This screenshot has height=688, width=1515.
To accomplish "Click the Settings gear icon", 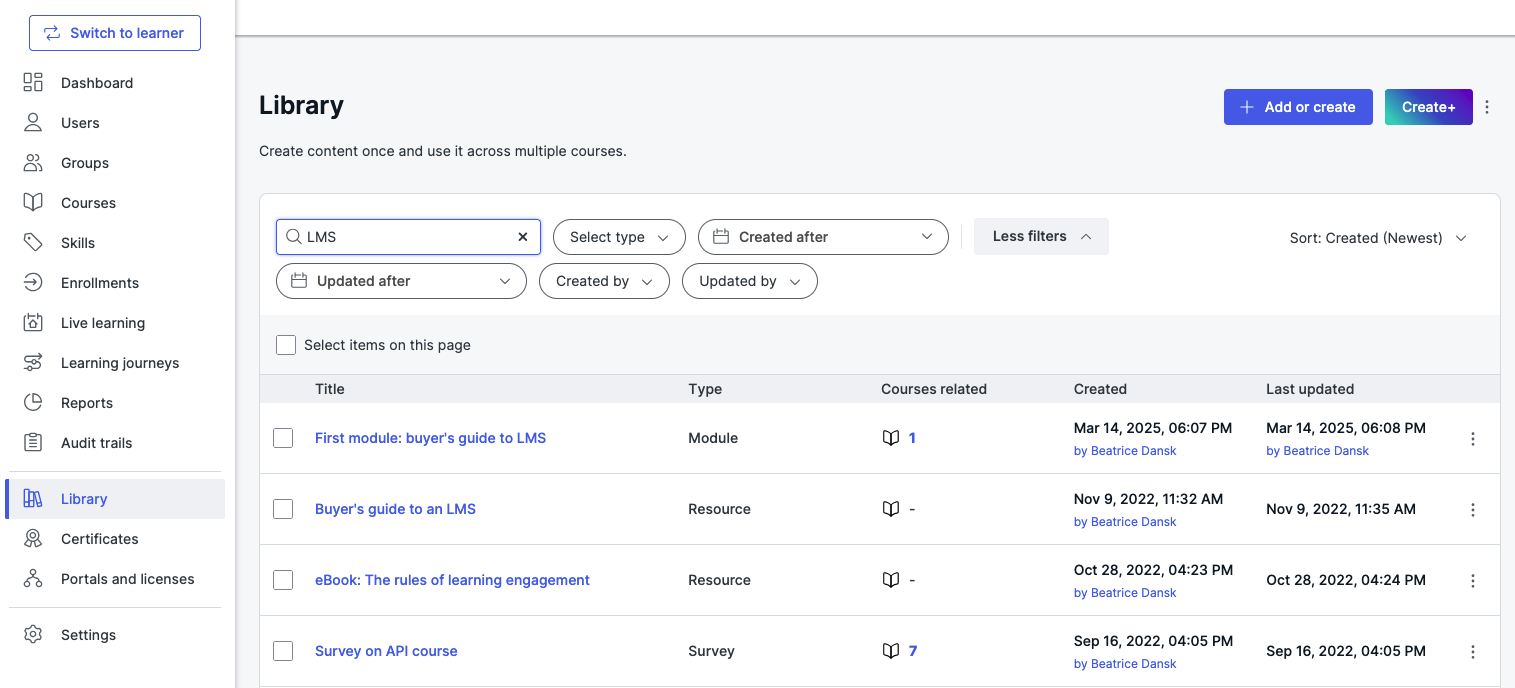I will [33, 634].
